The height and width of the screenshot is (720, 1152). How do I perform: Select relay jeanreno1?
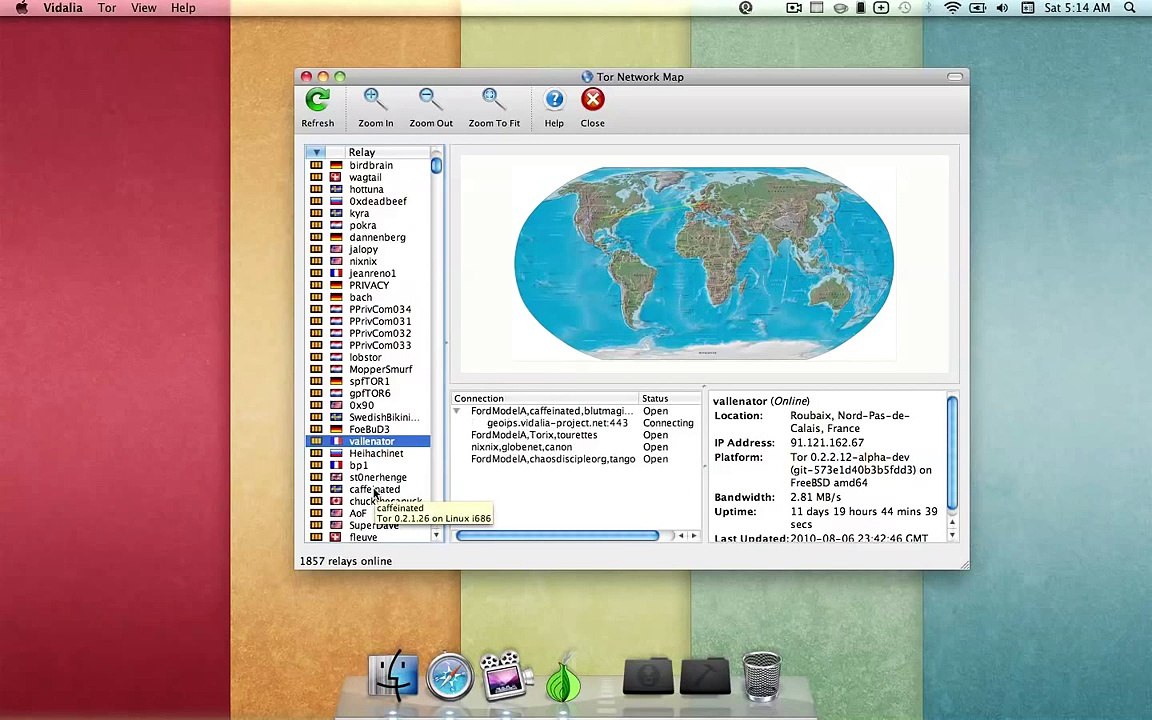[368, 273]
